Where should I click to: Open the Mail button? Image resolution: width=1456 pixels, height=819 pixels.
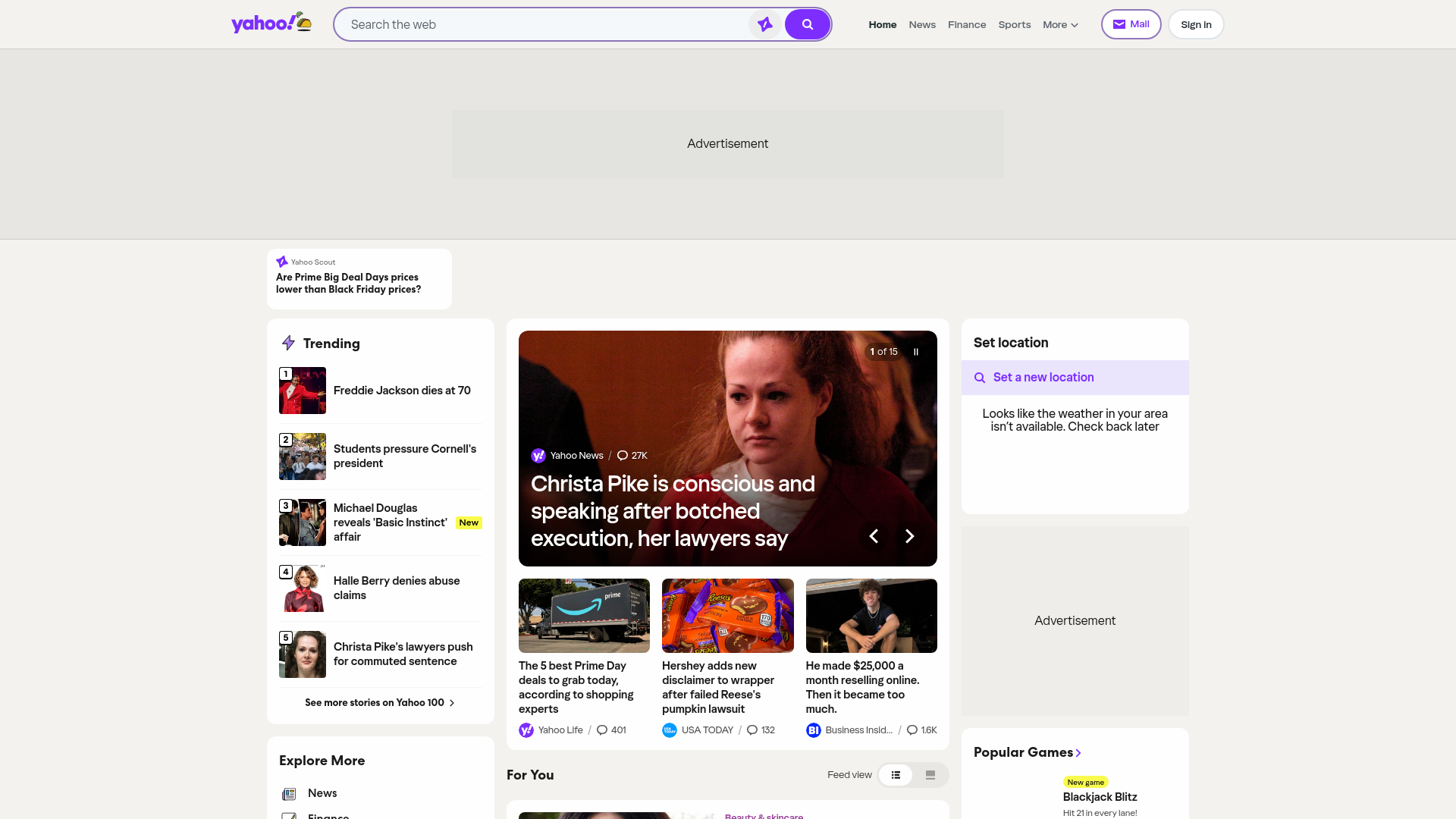1131,24
